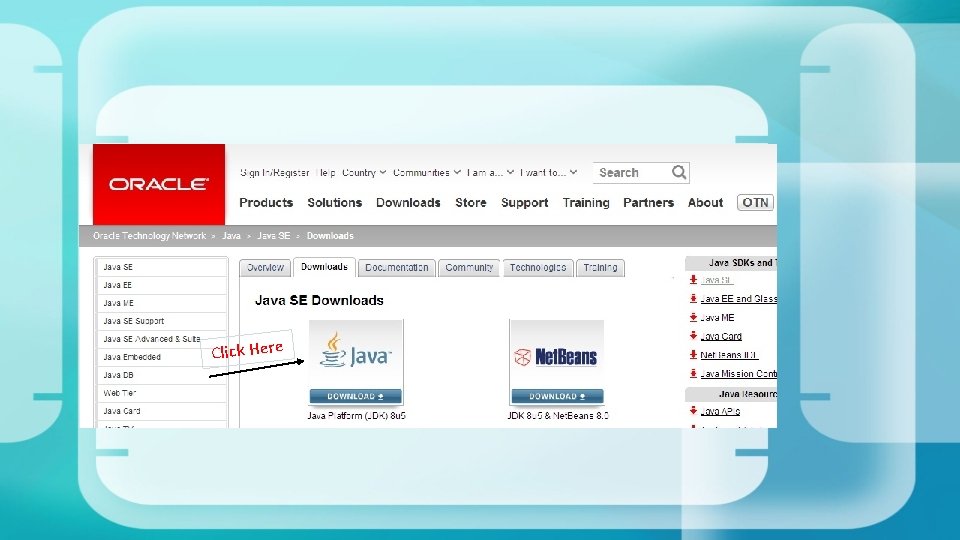Image resolution: width=960 pixels, height=540 pixels.
Task: Open the Training main menu
Action: (586, 203)
